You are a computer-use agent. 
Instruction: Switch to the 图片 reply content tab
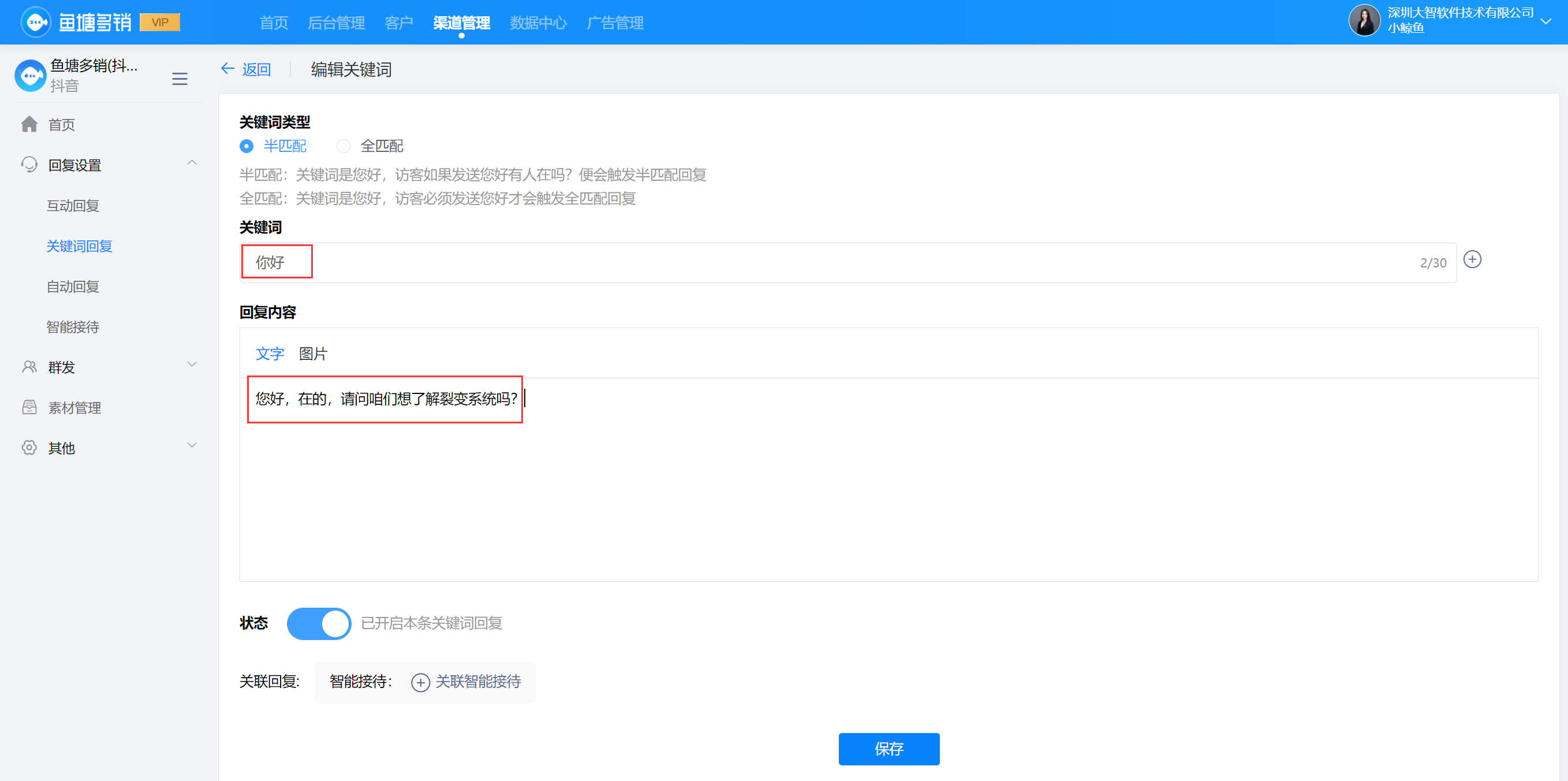pyautogui.click(x=313, y=354)
